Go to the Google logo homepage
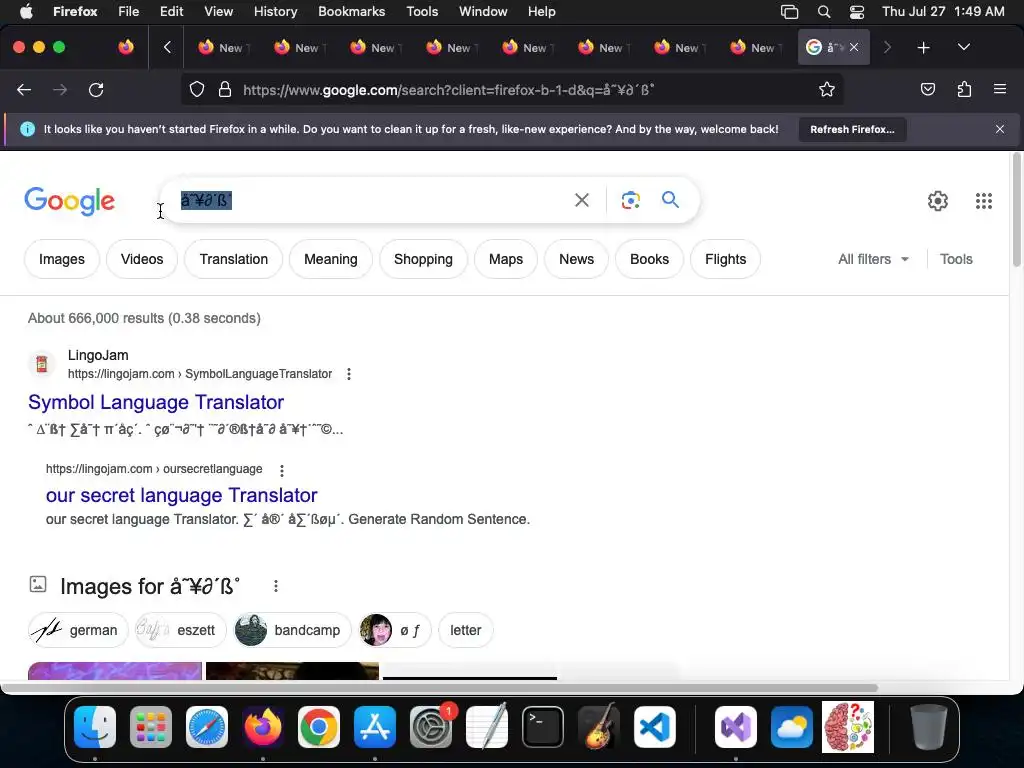The image size is (1024, 768). pyautogui.click(x=70, y=201)
